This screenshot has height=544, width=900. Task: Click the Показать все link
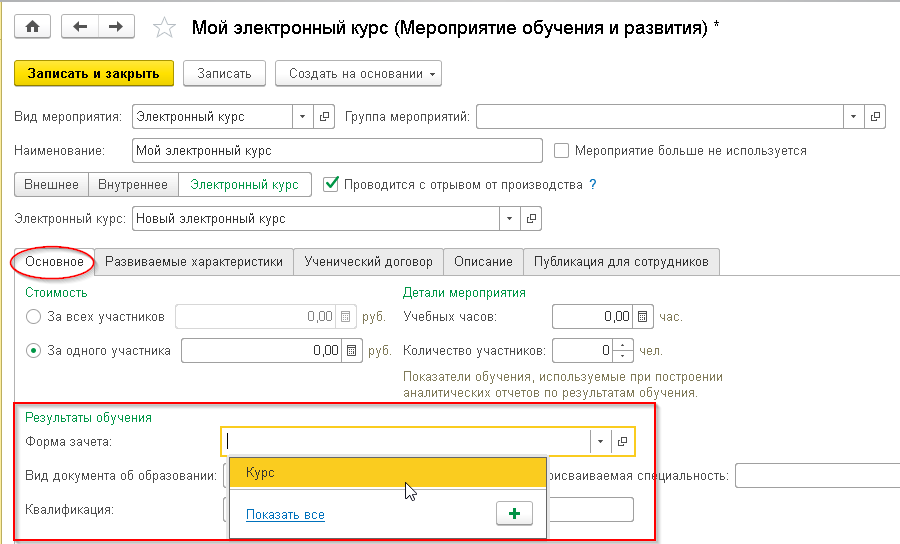(x=285, y=515)
